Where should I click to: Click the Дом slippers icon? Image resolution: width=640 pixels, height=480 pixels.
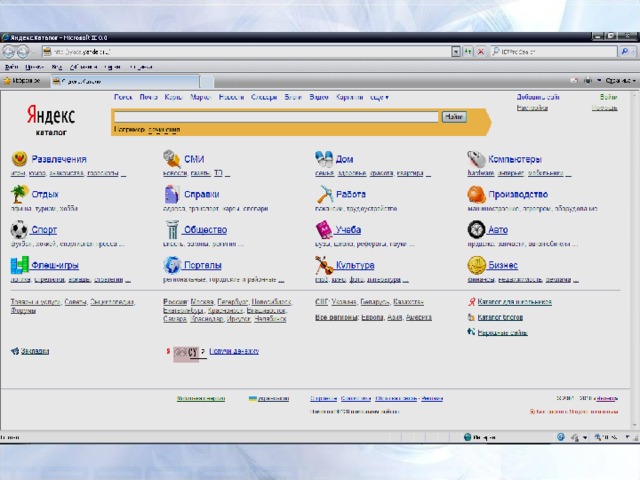(324, 159)
